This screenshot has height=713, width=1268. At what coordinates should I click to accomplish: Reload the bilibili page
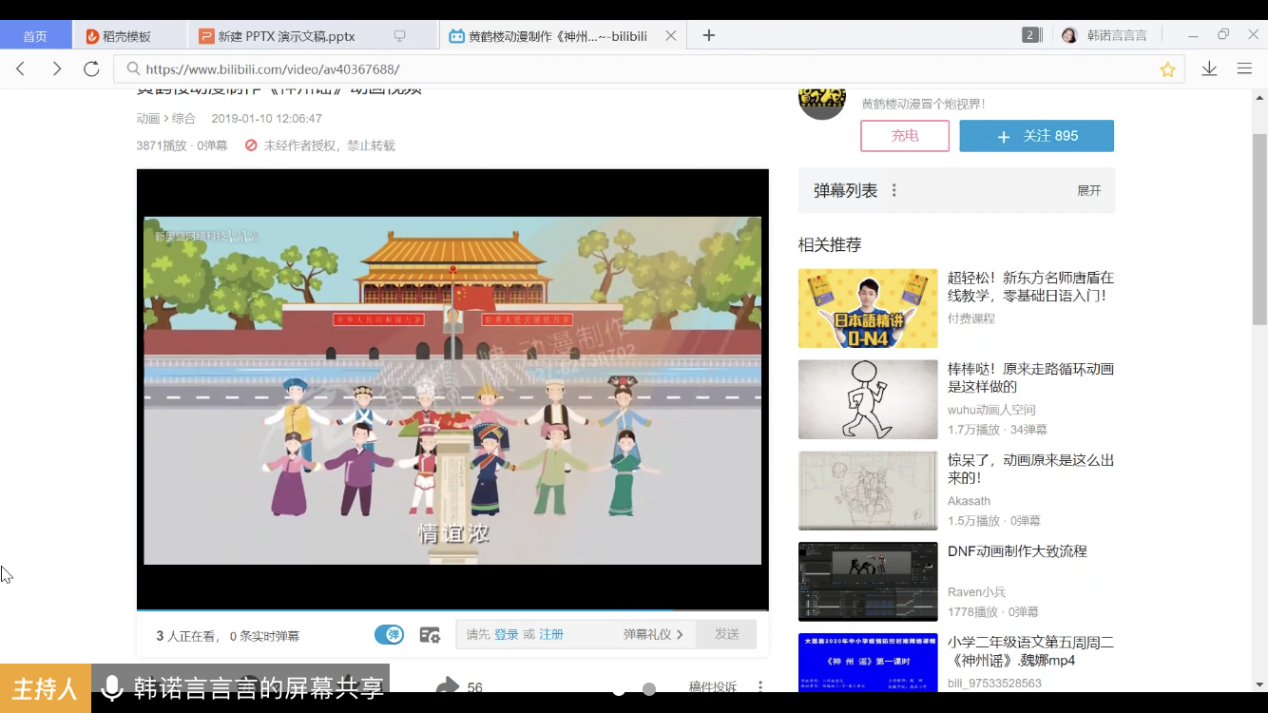click(91, 69)
